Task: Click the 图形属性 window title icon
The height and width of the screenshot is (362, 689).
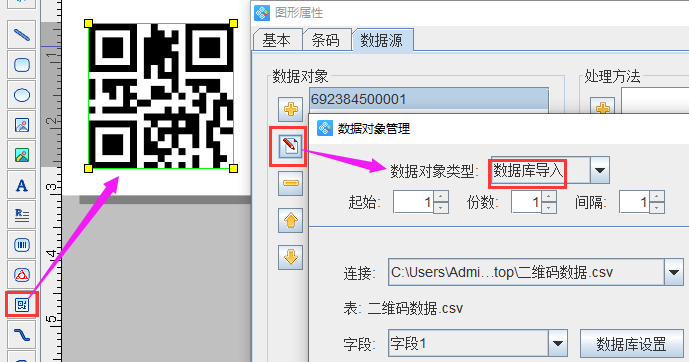Action: (x=262, y=13)
